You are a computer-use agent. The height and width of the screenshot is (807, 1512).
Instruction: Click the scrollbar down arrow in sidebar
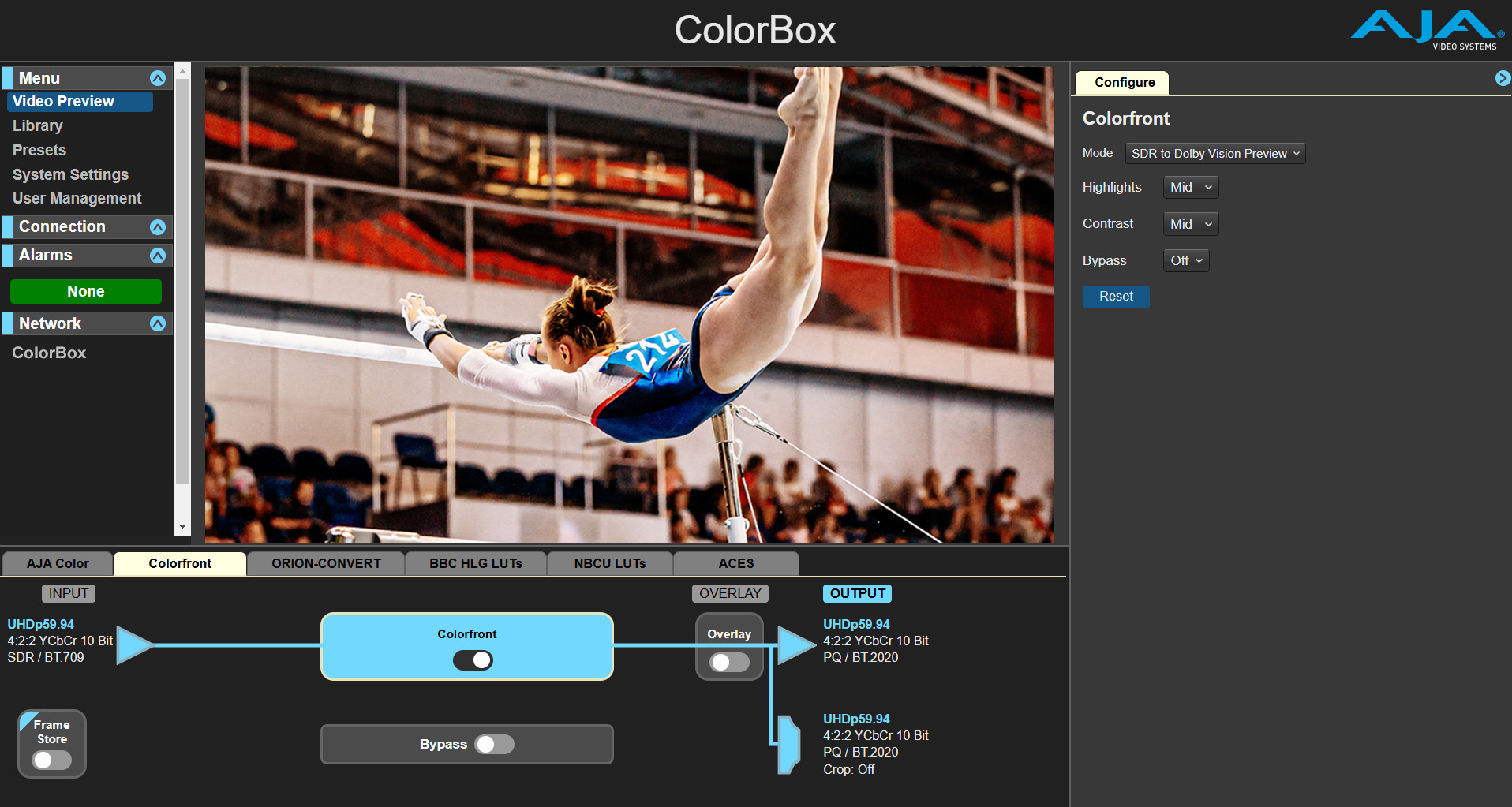182,526
